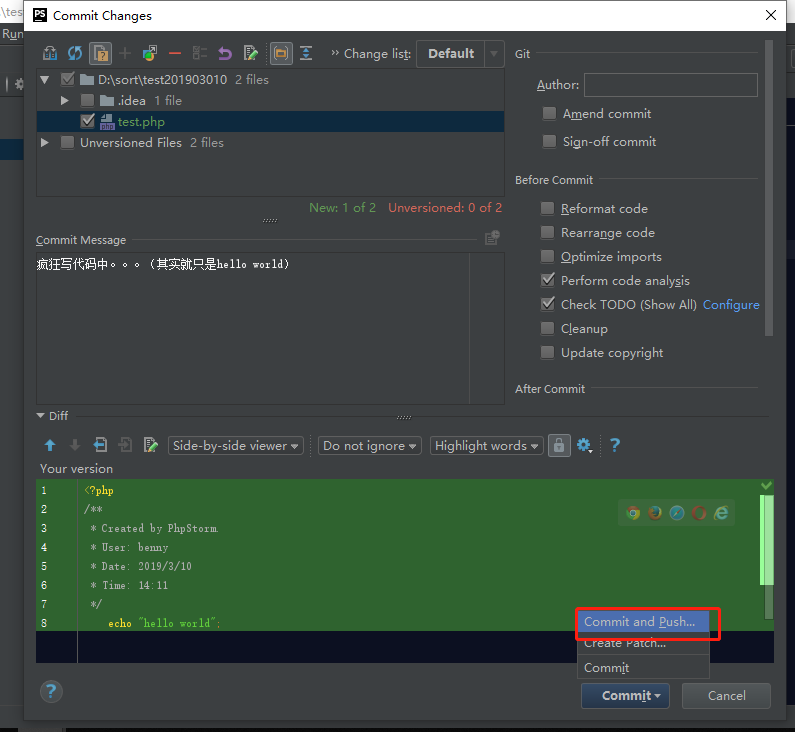Expand the .idea folder node
This screenshot has height=732, width=795.
[x=64, y=100]
